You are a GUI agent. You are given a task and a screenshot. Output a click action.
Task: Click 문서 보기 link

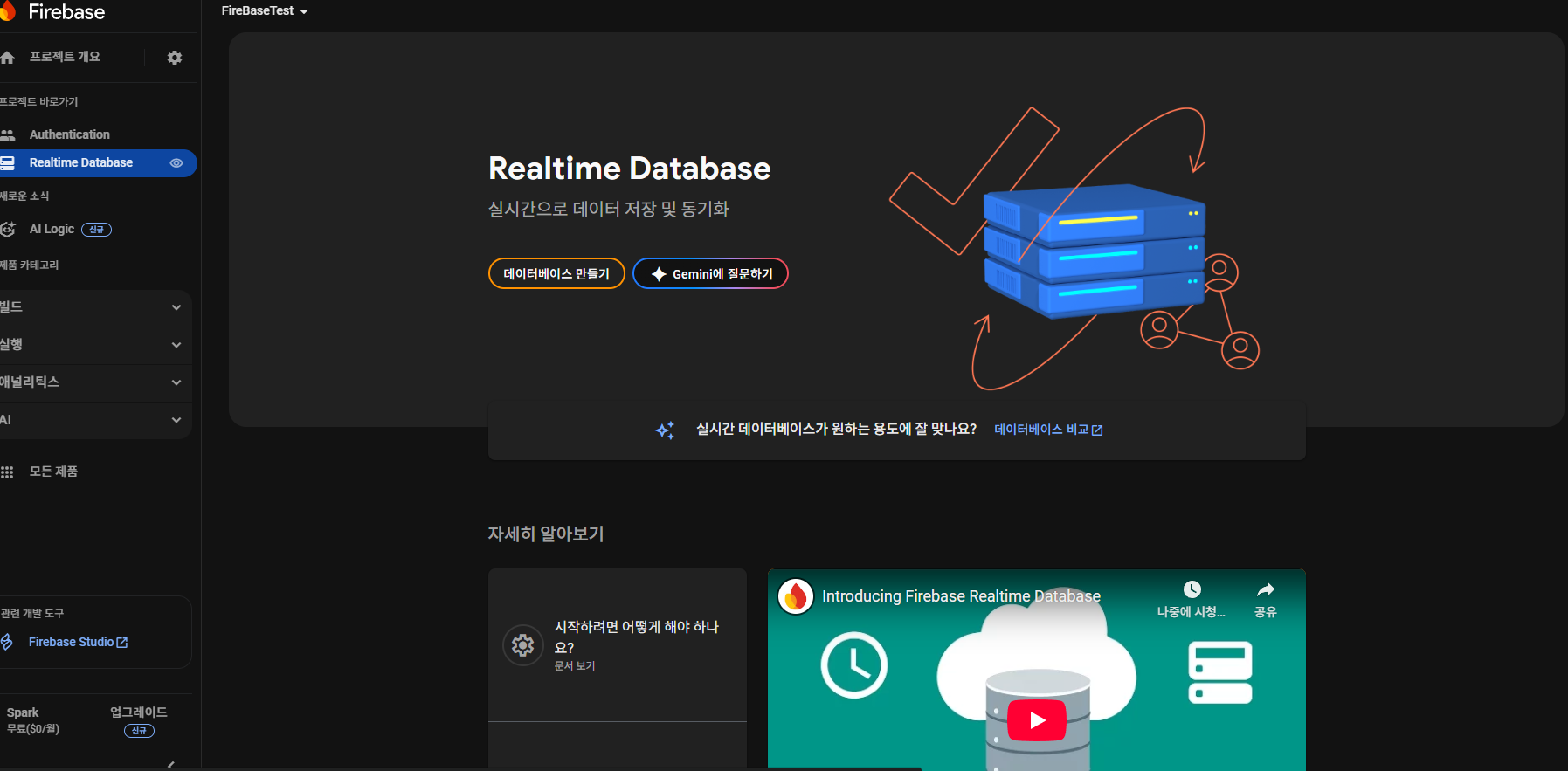pos(575,665)
